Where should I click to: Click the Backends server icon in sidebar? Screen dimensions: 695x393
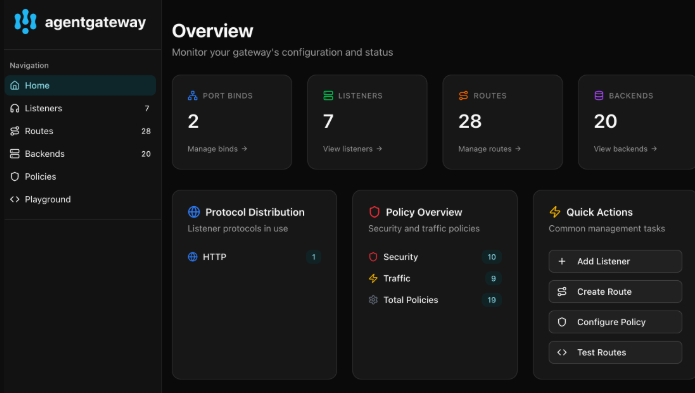click(15, 154)
